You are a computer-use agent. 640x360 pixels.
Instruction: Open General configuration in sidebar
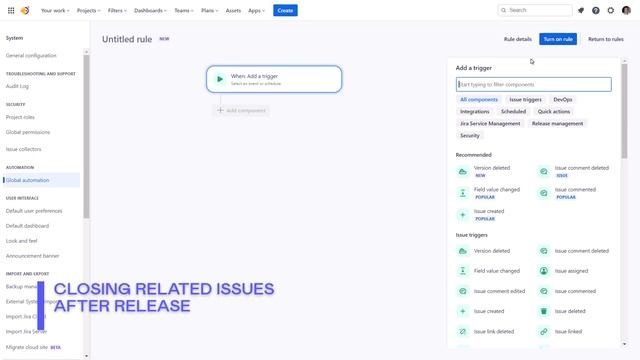pos(31,56)
